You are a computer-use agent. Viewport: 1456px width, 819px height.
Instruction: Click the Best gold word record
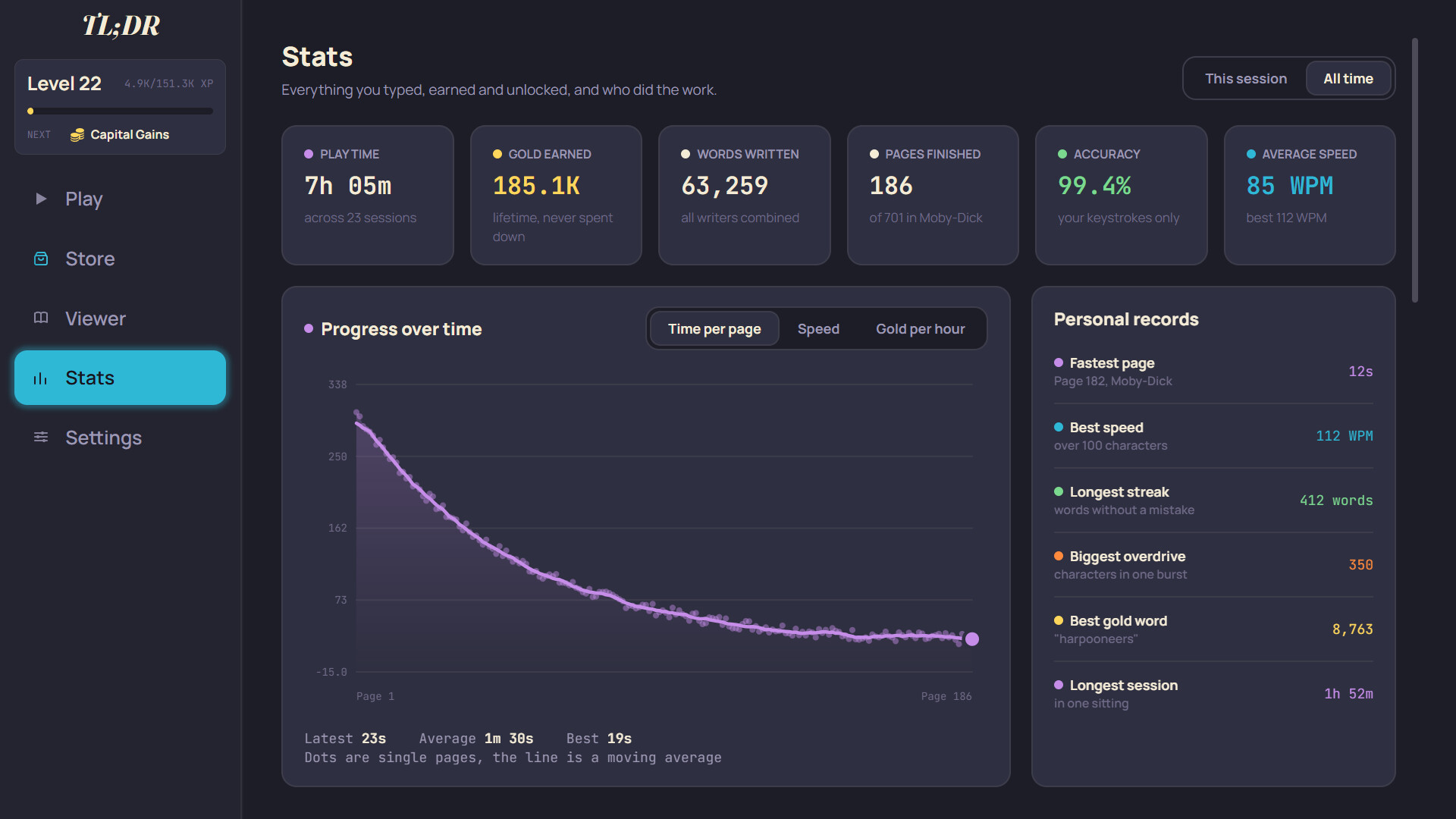1213,629
